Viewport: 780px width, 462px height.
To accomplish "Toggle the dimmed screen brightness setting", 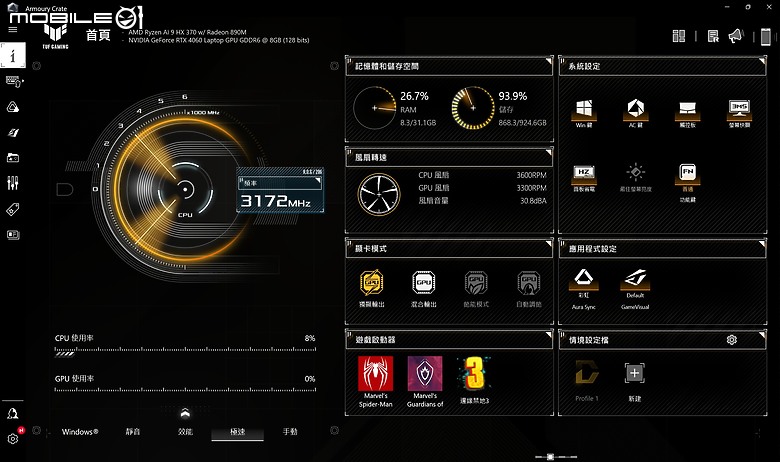I will (x=635, y=178).
